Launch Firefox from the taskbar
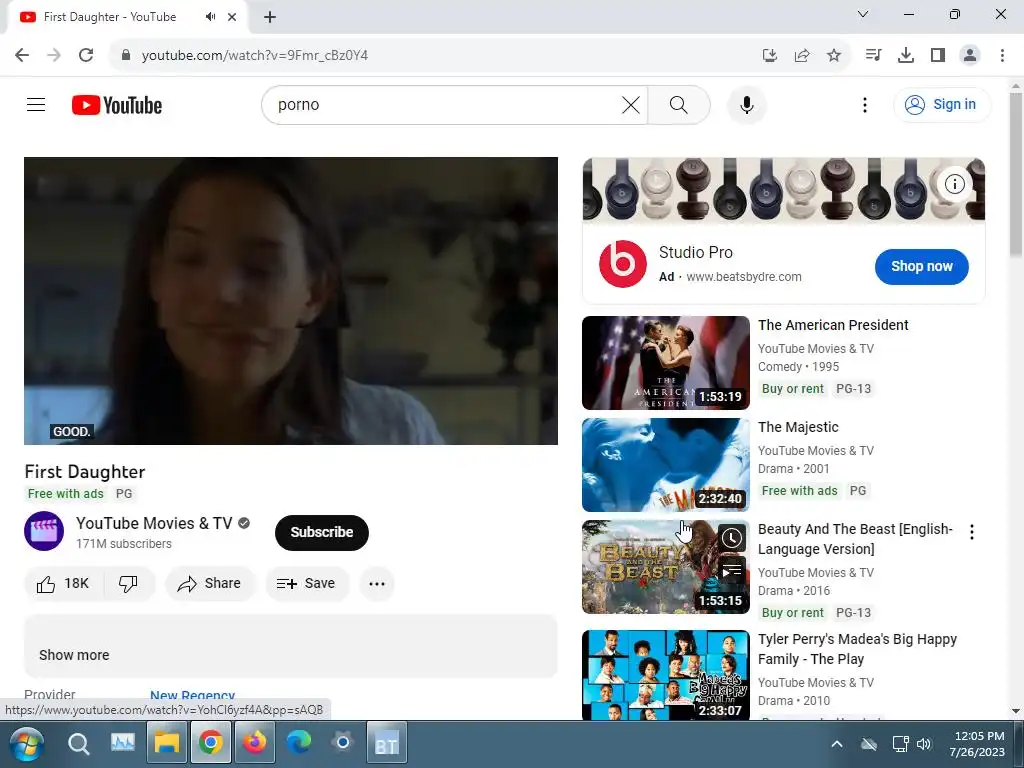Viewport: 1024px width, 768px height. (255, 743)
